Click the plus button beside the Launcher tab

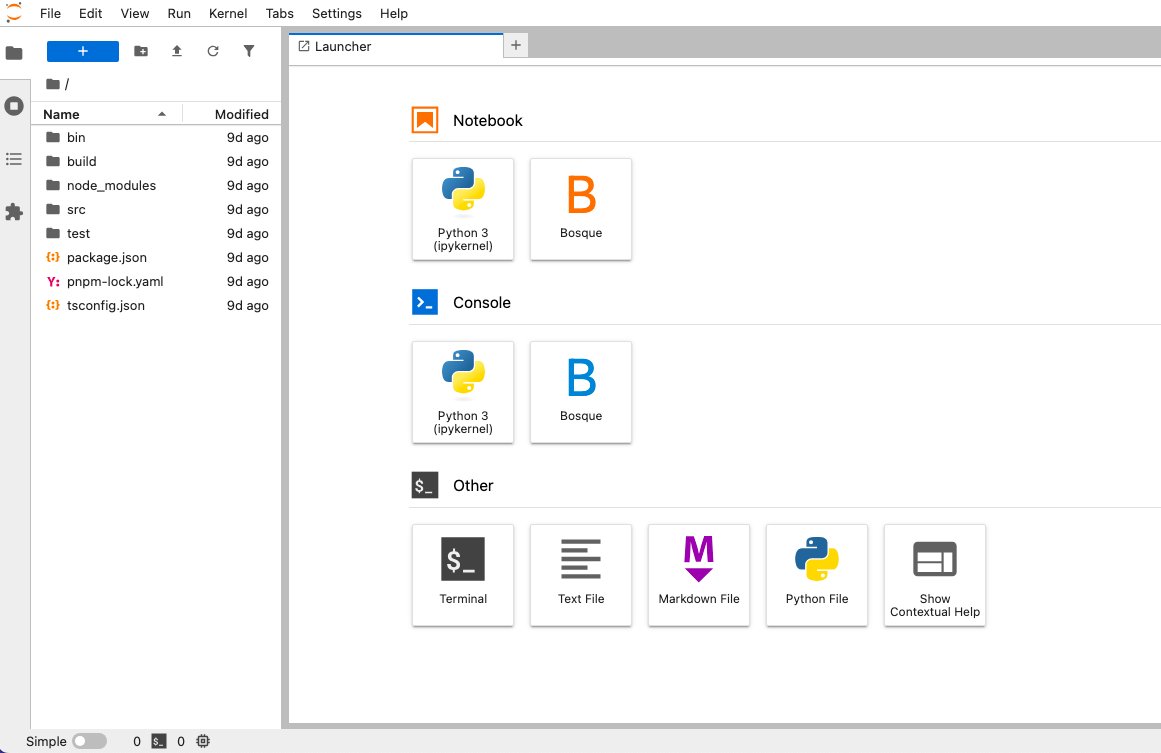tap(516, 46)
